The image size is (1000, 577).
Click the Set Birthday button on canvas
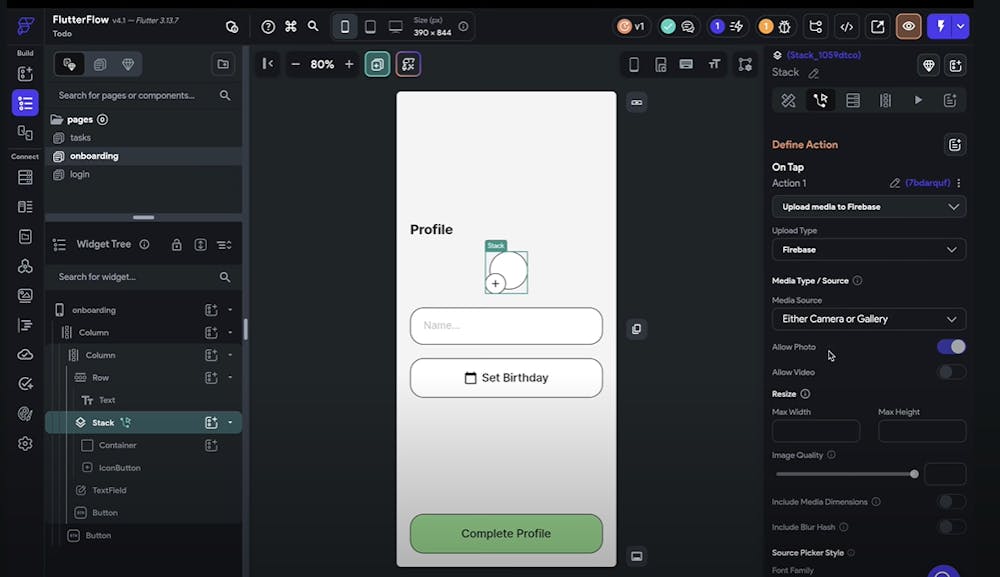click(506, 378)
